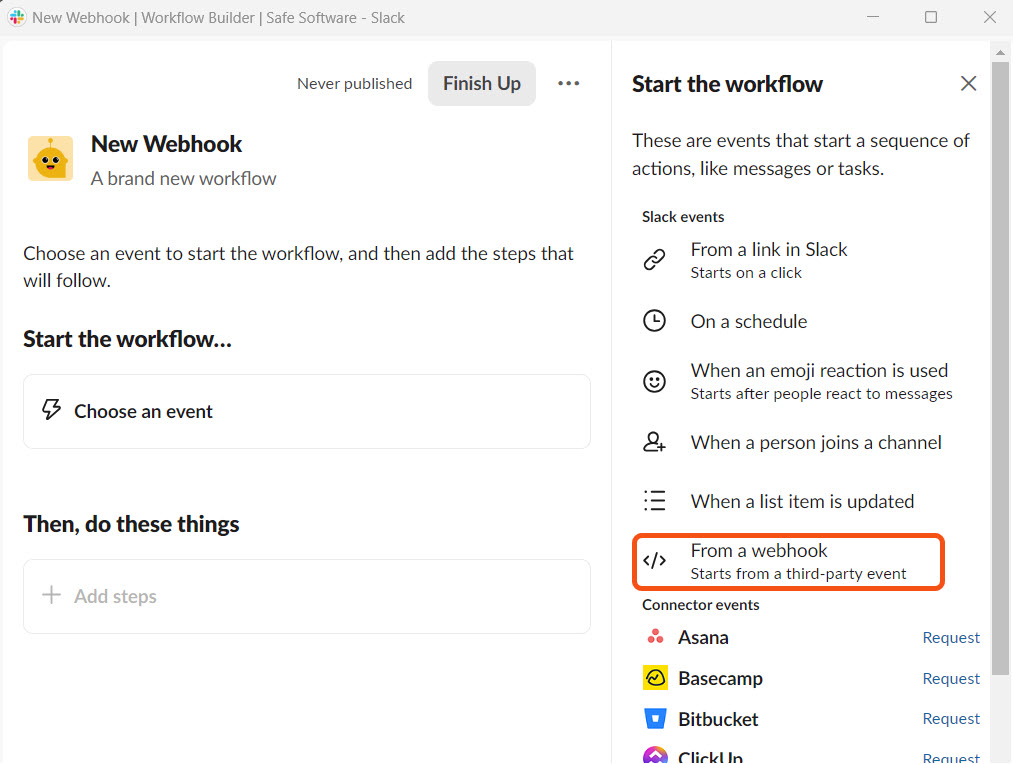Click the Asana connector name

pyautogui.click(x=703, y=637)
